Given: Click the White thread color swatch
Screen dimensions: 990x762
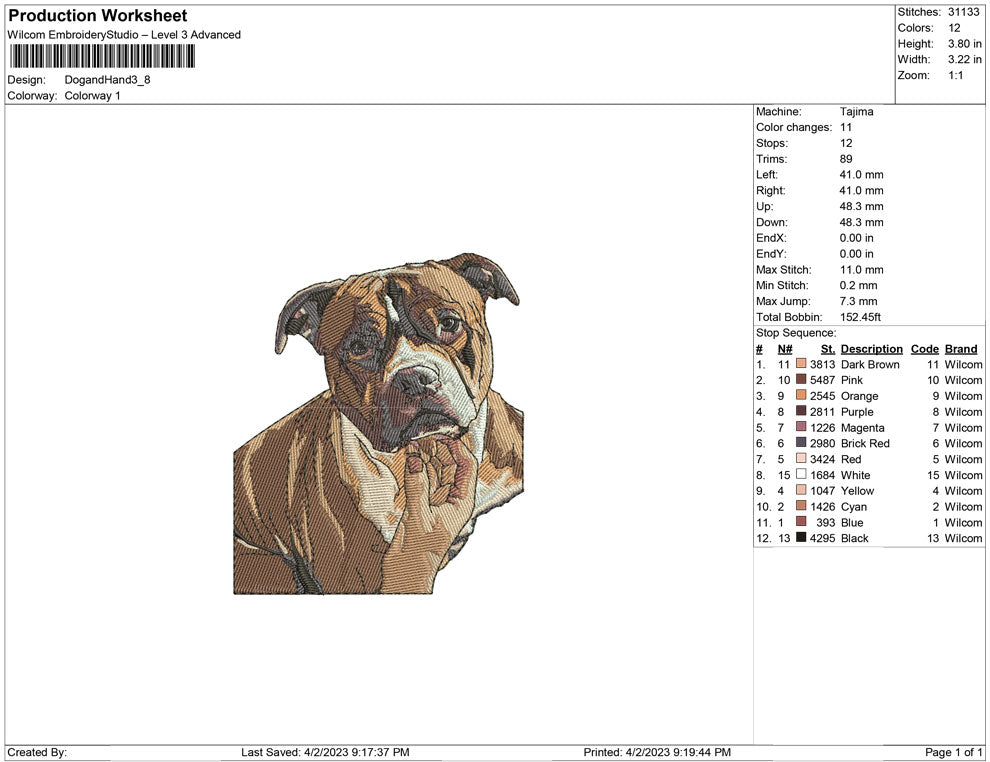Looking at the screenshot, I should pyautogui.click(x=801, y=474).
